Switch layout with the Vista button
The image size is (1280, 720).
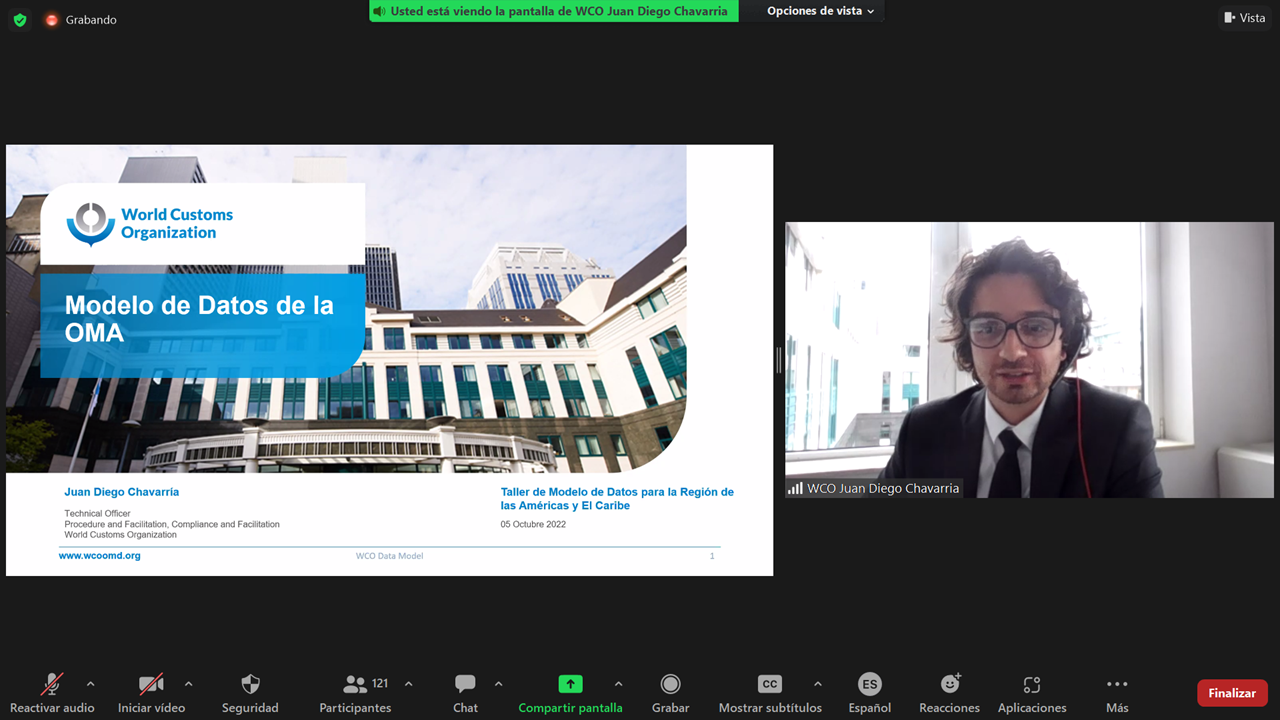(x=1245, y=18)
